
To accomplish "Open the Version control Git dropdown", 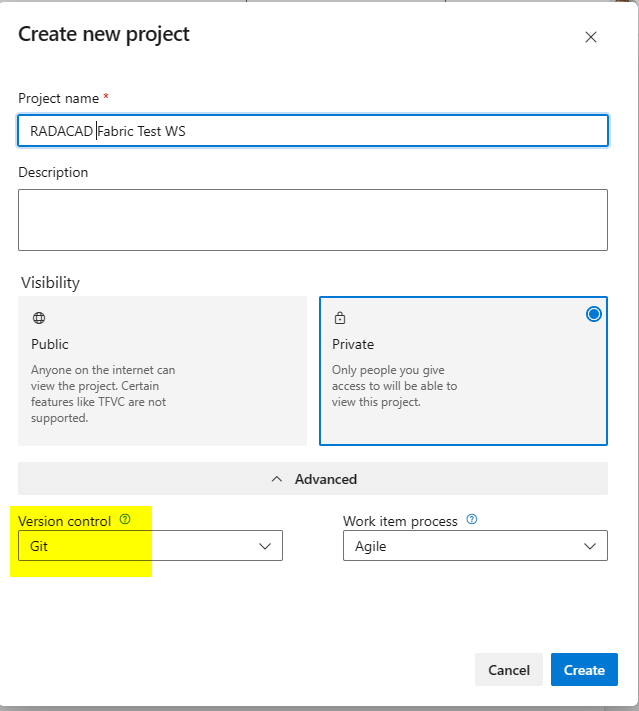I will (x=150, y=546).
